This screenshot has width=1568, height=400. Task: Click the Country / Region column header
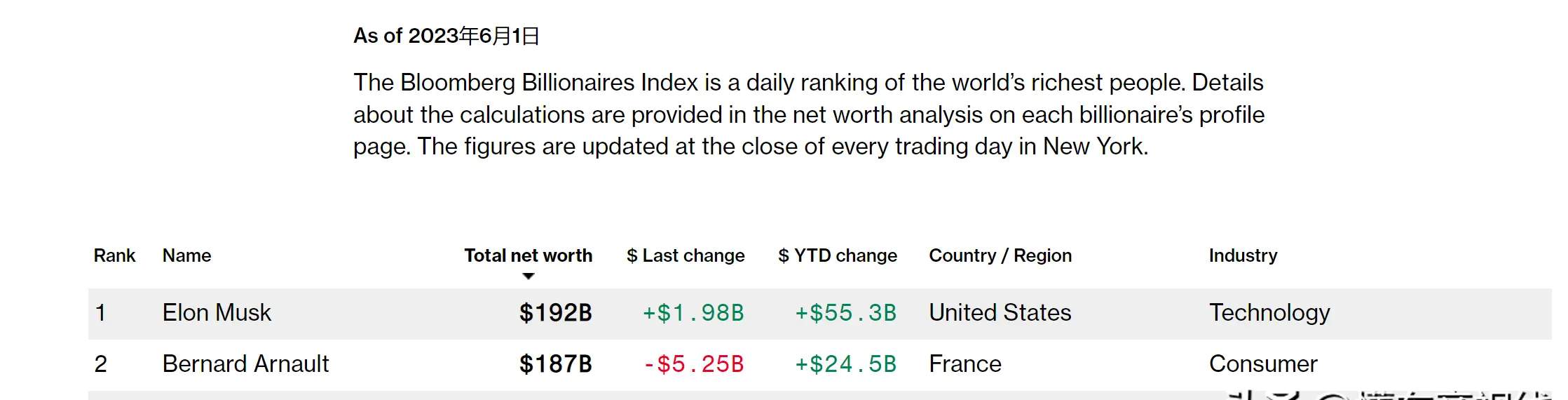tap(1000, 255)
